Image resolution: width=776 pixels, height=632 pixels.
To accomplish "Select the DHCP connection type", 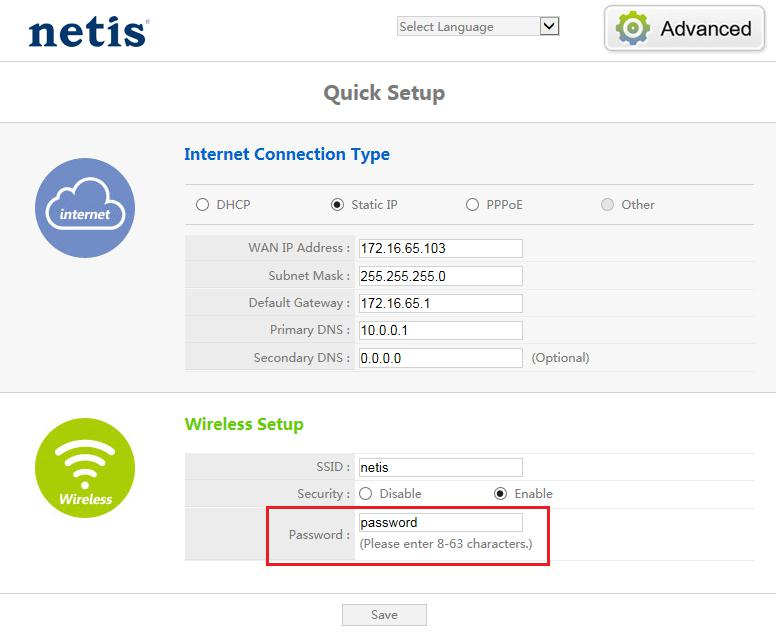I will 202,205.
